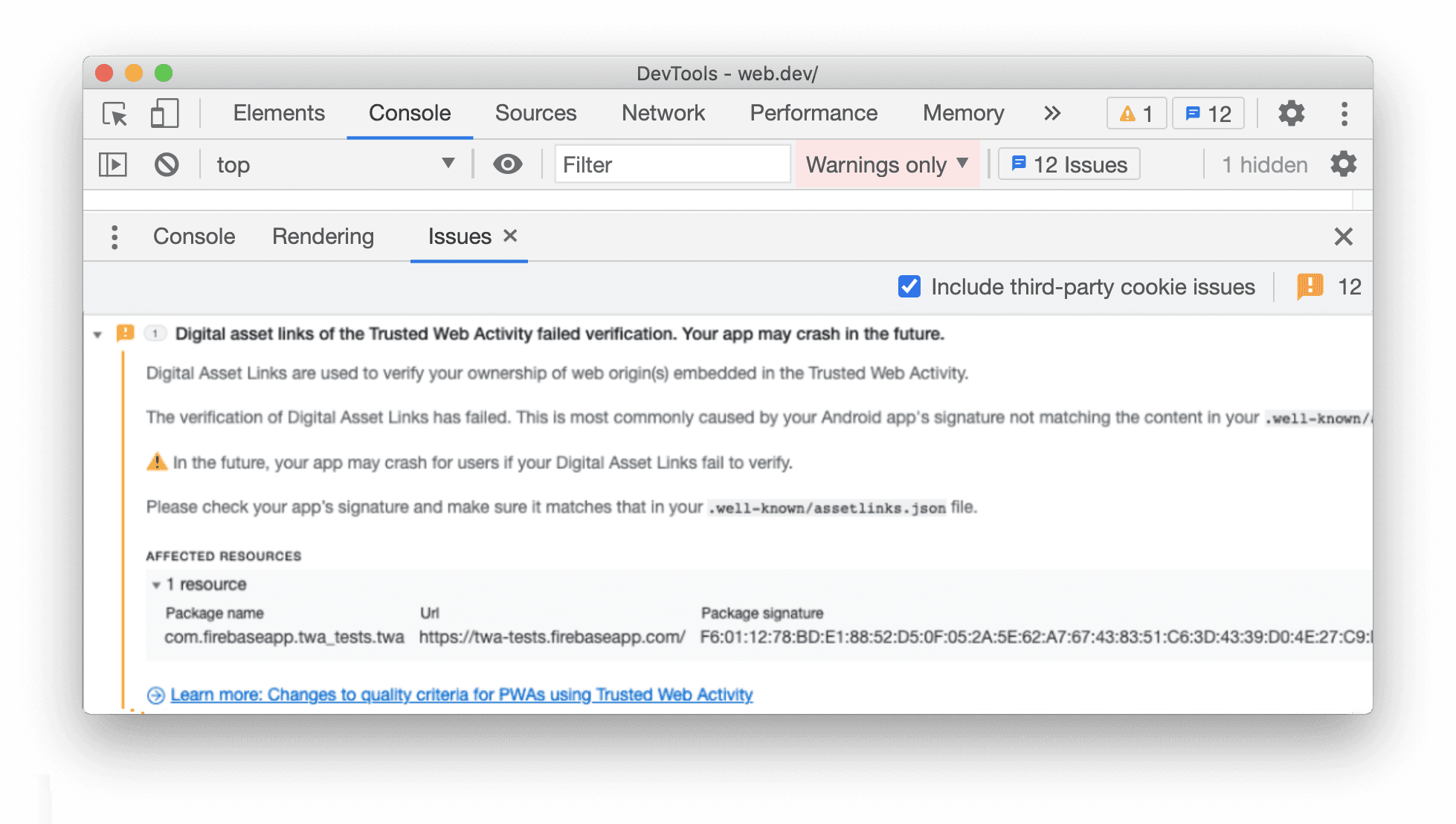
Task: Click the three-dot more options menu icon
Action: (1345, 113)
